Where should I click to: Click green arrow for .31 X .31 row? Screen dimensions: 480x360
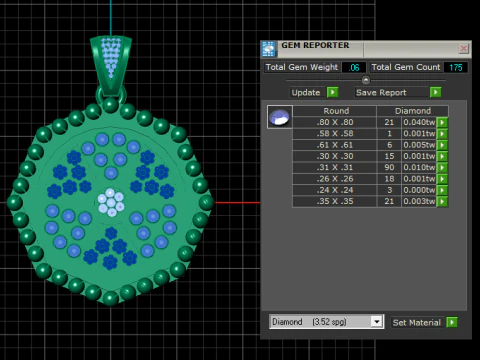(x=442, y=167)
